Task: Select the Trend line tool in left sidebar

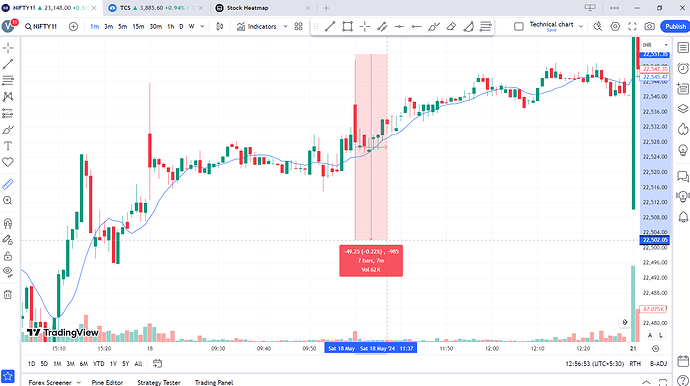Action: point(8,64)
